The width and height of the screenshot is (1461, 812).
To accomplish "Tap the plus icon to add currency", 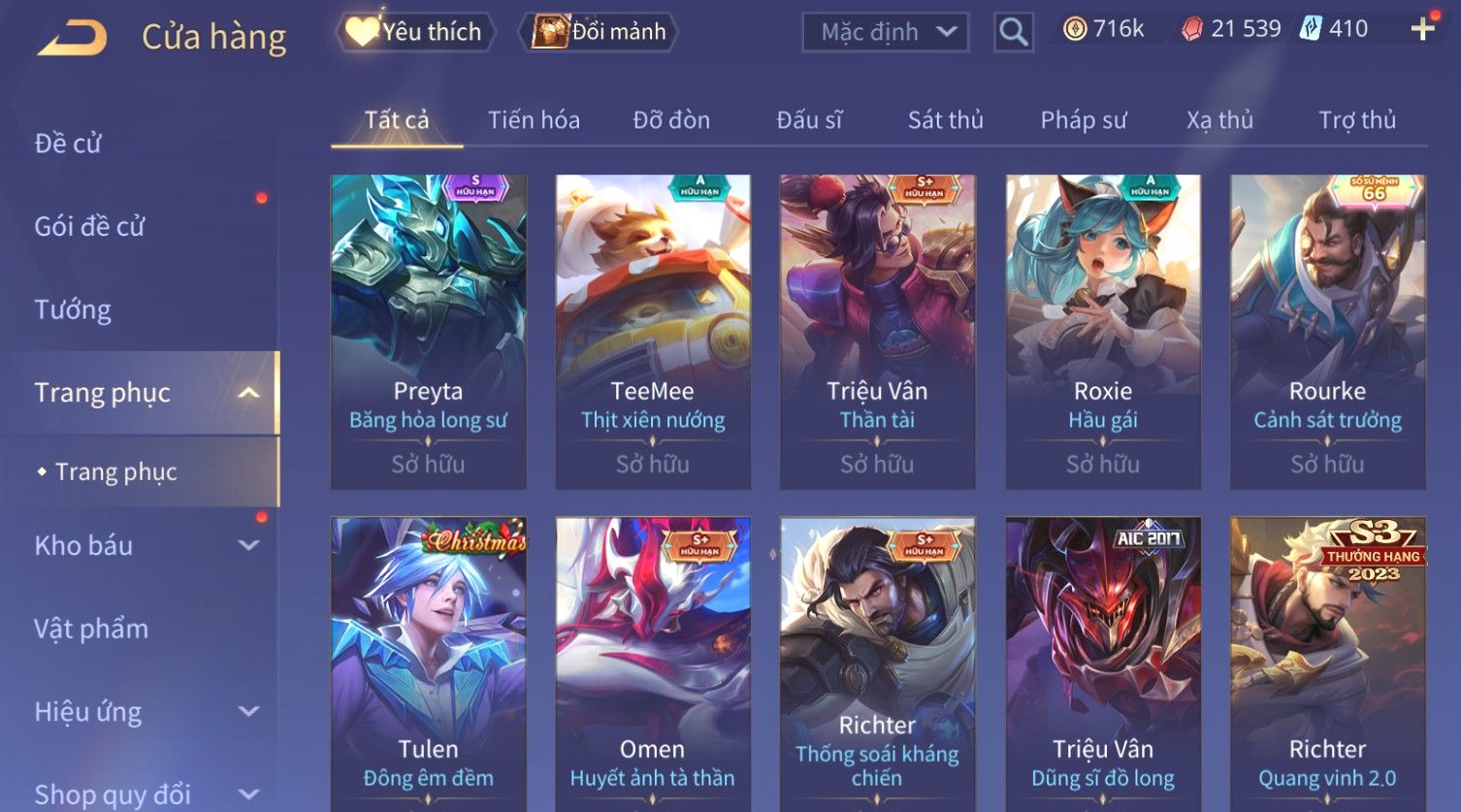I will coord(1423,29).
